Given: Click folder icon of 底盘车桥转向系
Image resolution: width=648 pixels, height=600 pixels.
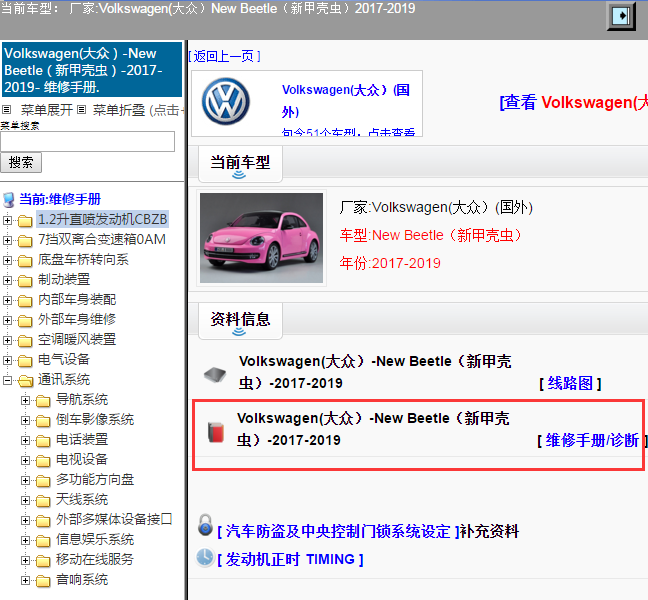Looking at the screenshot, I should coord(25,261).
